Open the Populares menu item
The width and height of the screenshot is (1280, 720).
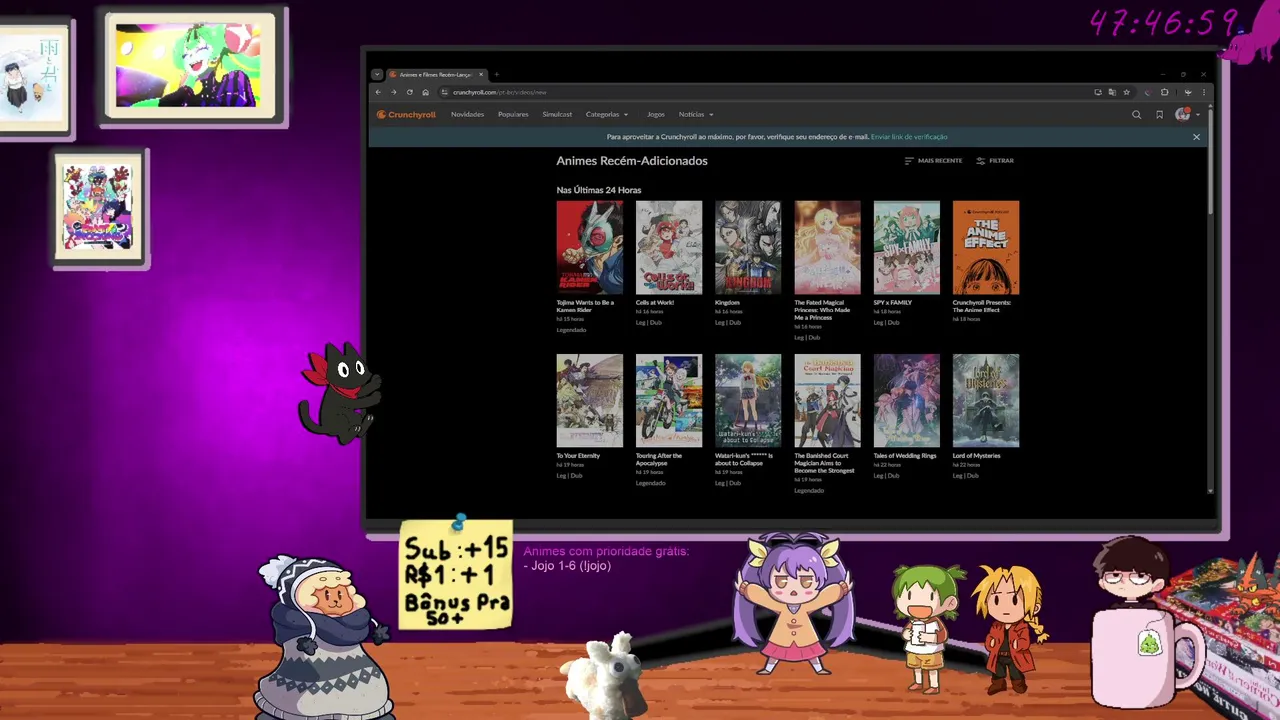pyautogui.click(x=513, y=115)
